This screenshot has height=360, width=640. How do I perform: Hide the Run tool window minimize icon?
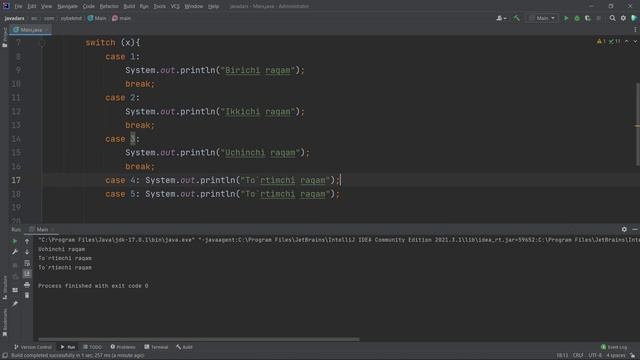[635, 229]
